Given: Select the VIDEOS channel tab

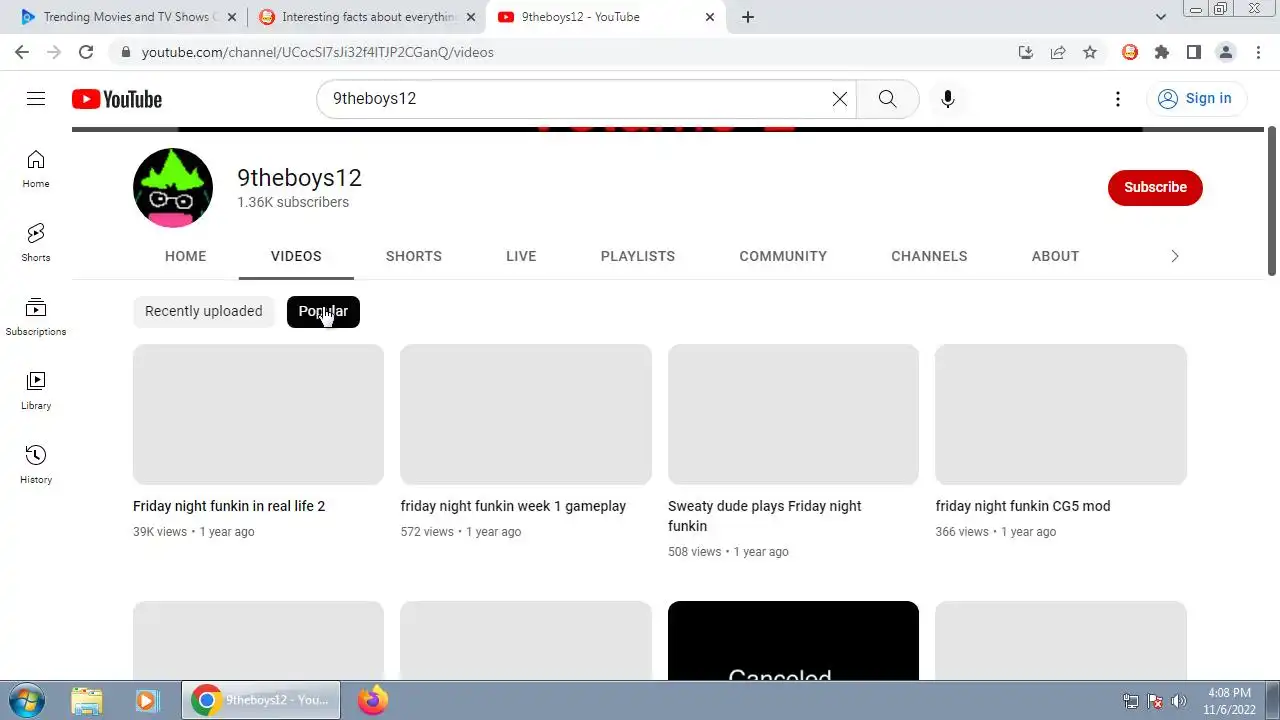Looking at the screenshot, I should click(x=296, y=256).
